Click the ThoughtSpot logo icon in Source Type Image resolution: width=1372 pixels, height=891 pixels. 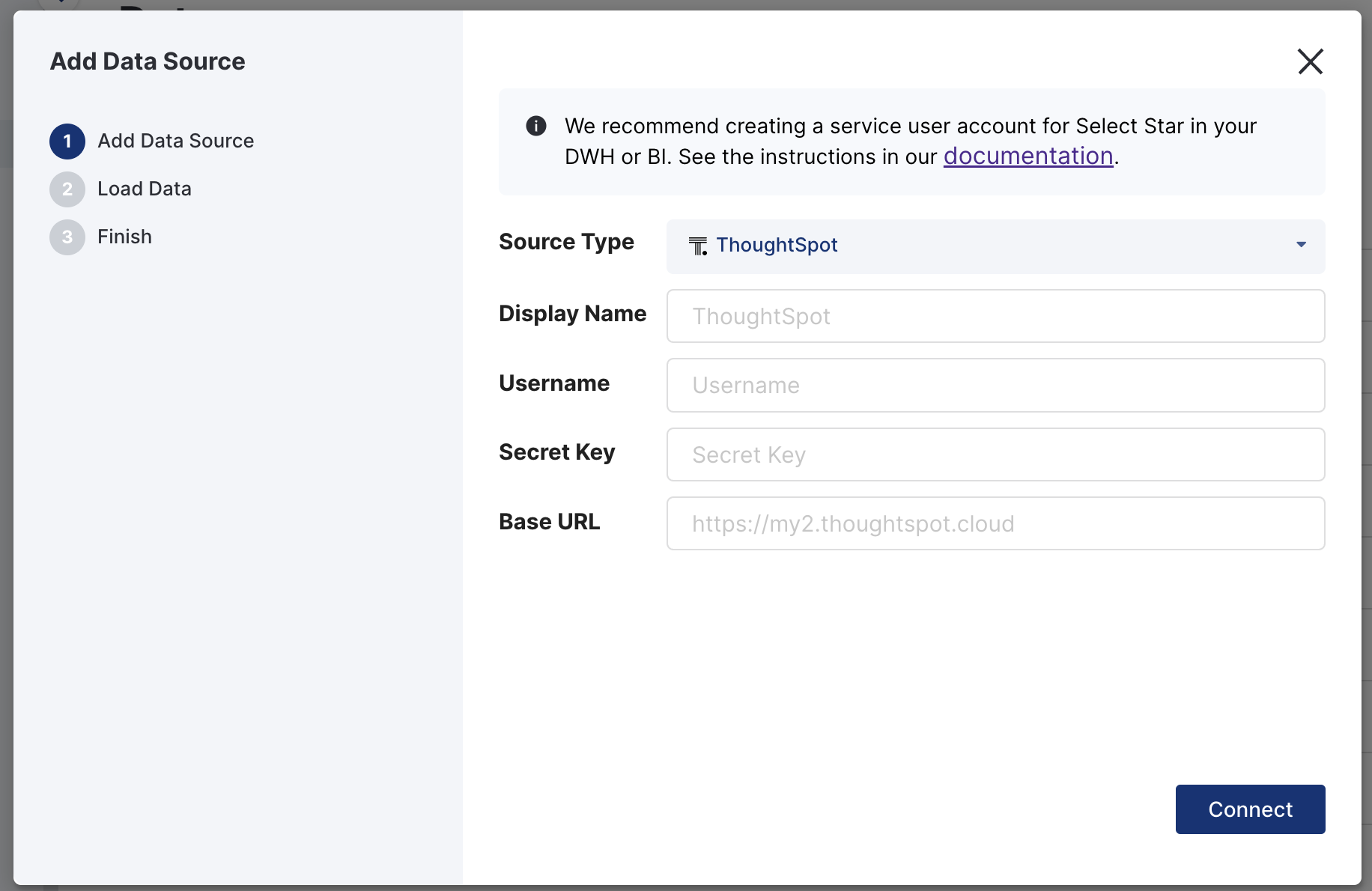pos(698,246)
